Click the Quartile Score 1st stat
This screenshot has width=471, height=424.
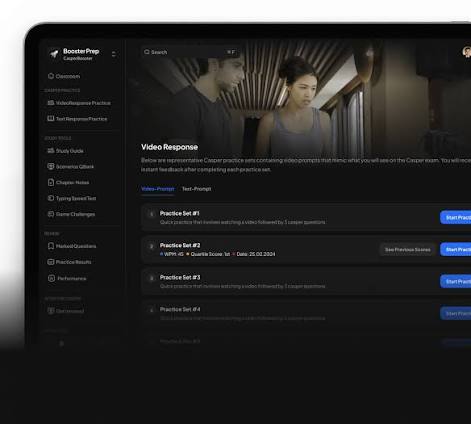click(208, 254)
